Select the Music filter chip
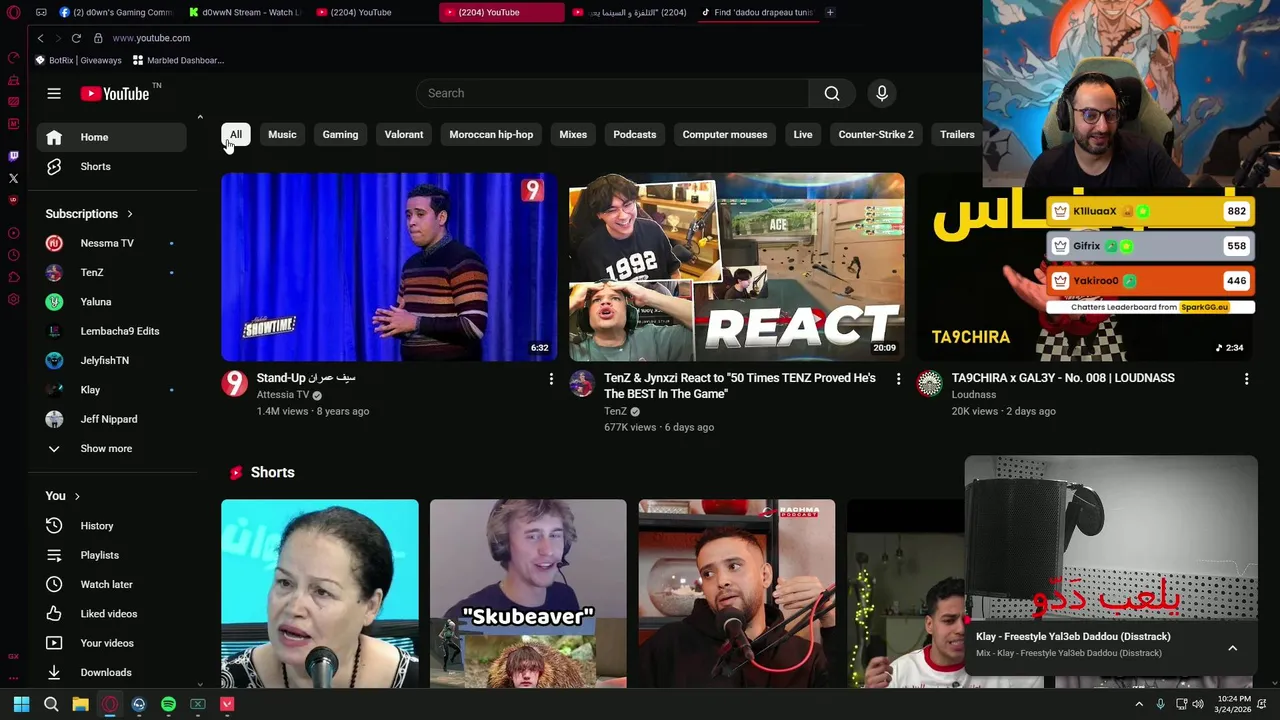This screenshot has width=1280, height=720. [x=282, y=134]
